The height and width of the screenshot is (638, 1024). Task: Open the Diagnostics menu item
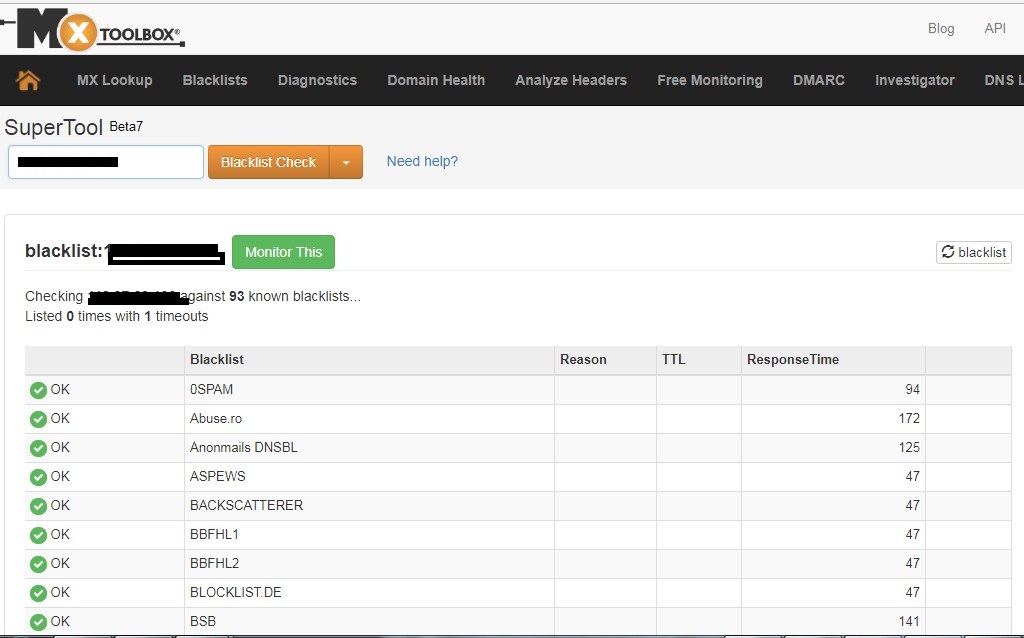(x=317, y=80)
